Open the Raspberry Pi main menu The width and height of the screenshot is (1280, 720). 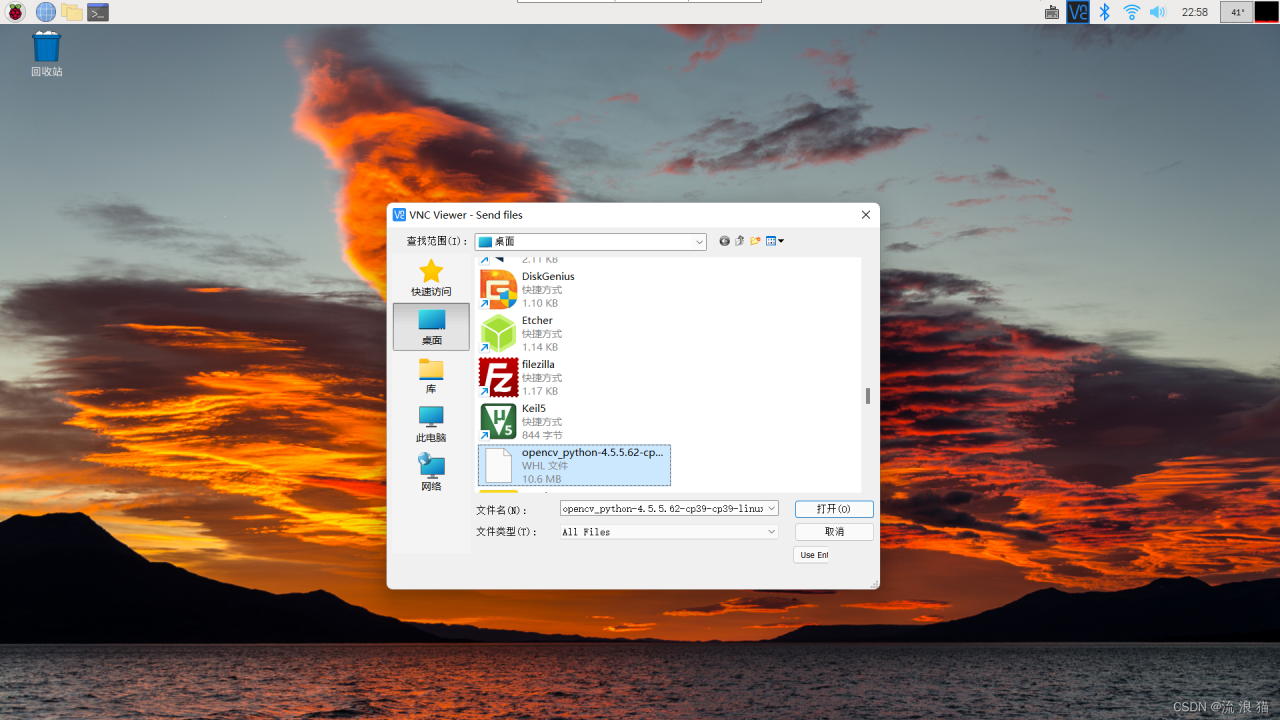(16, 12)
